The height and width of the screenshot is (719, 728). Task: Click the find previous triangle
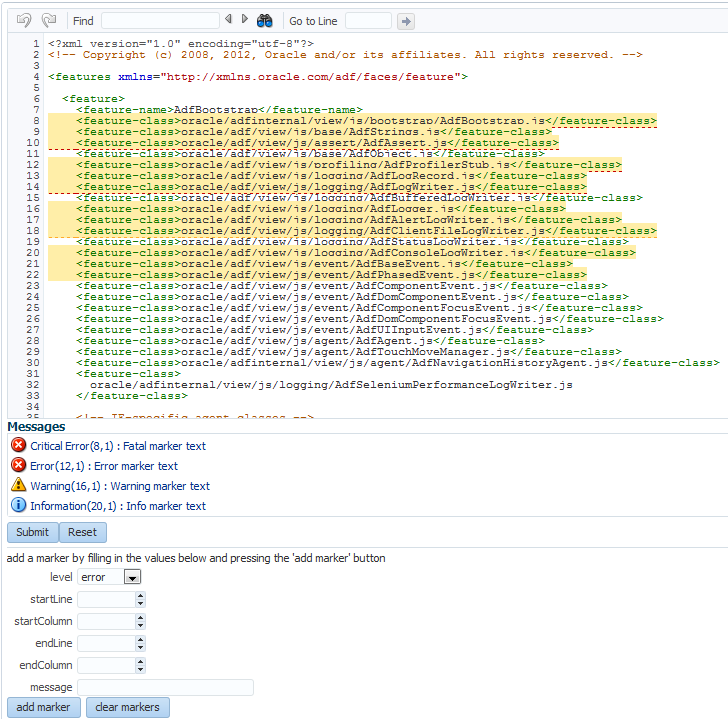229,19
